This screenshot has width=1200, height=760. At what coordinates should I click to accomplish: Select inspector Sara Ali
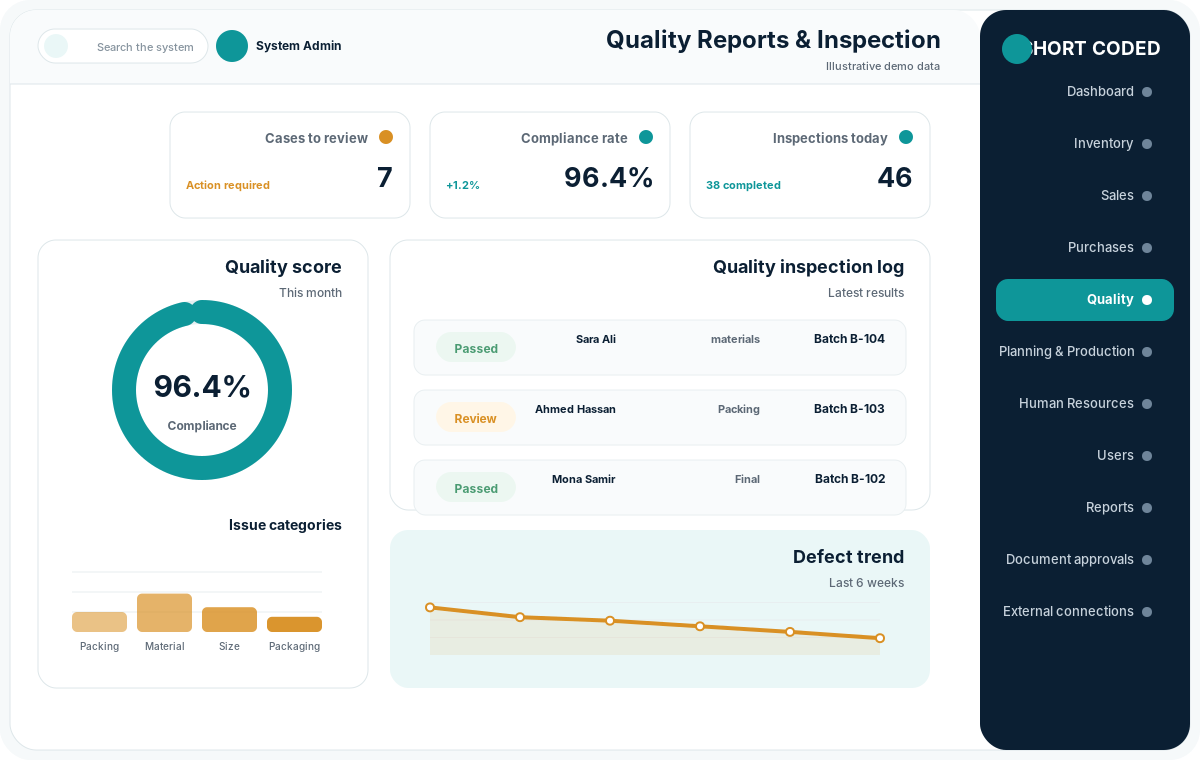596,339
